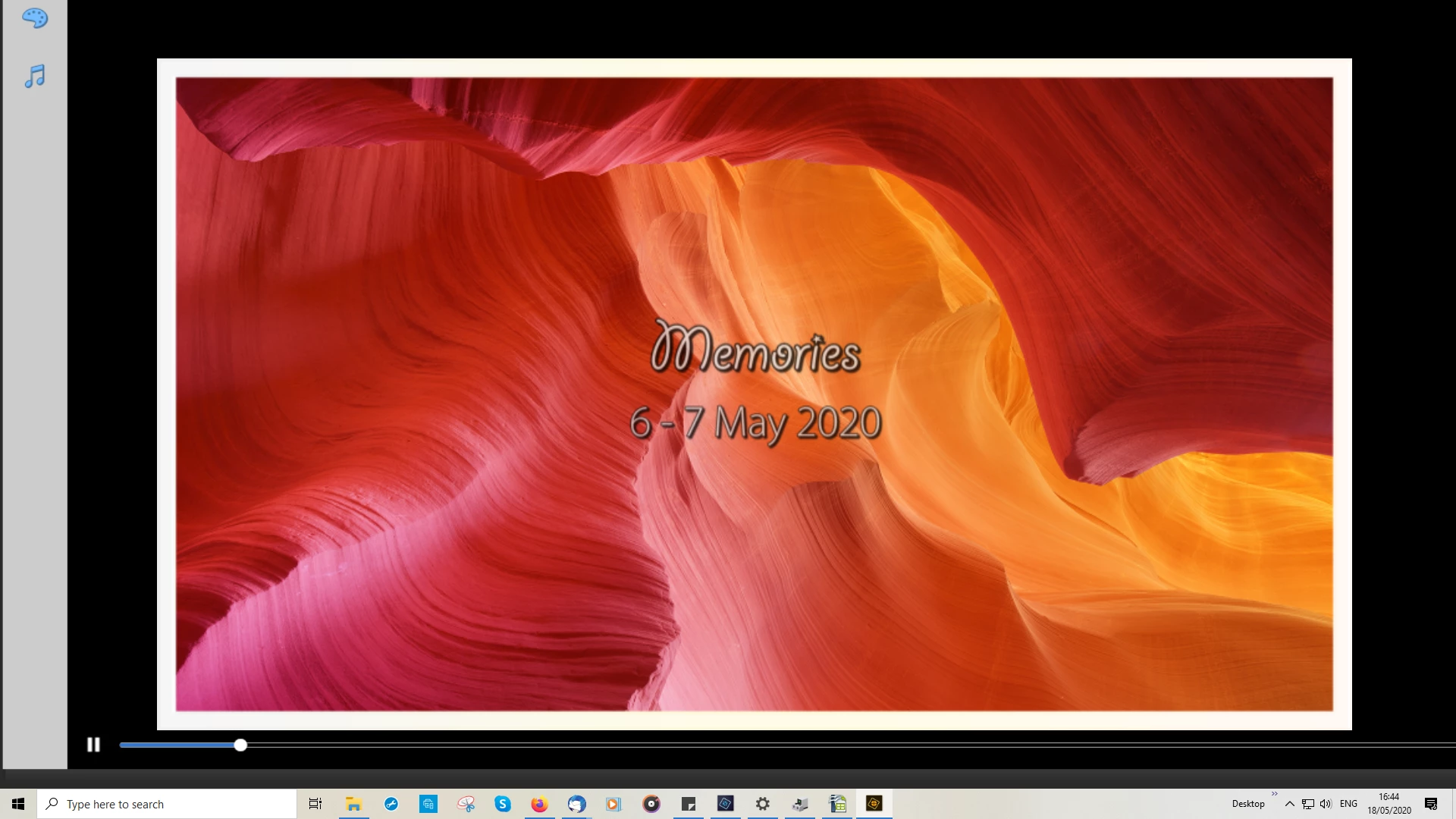This screenshot has width=1456, height=819.
Task: Show hidden system tray icons
Action: click(x=1289, y=804)
